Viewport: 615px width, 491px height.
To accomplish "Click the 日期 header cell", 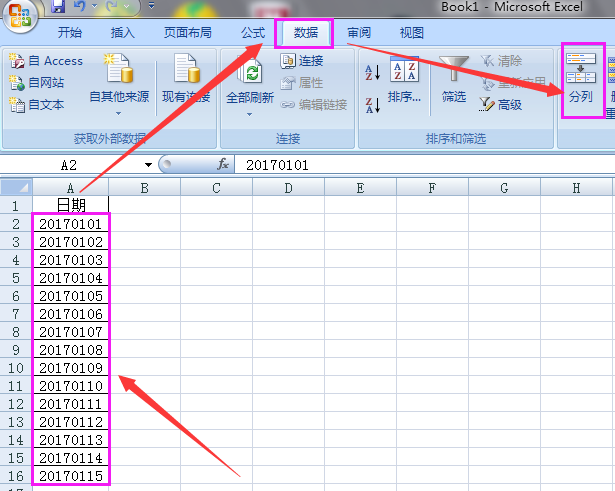I will point(71,205).
